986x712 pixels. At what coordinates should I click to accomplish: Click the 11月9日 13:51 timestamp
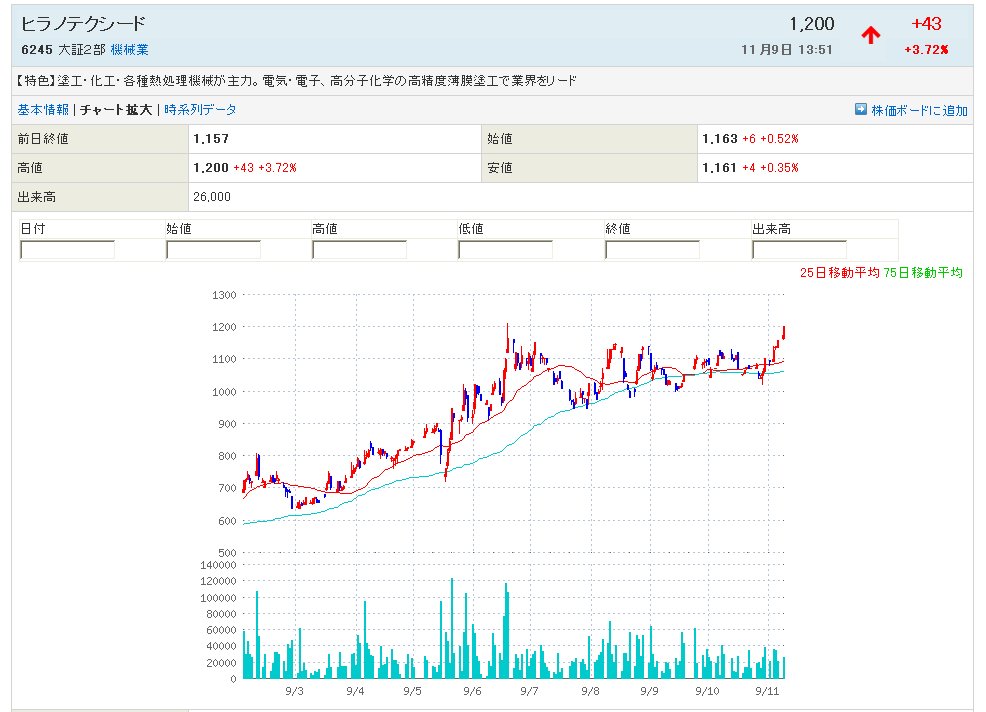pos(787,50)
